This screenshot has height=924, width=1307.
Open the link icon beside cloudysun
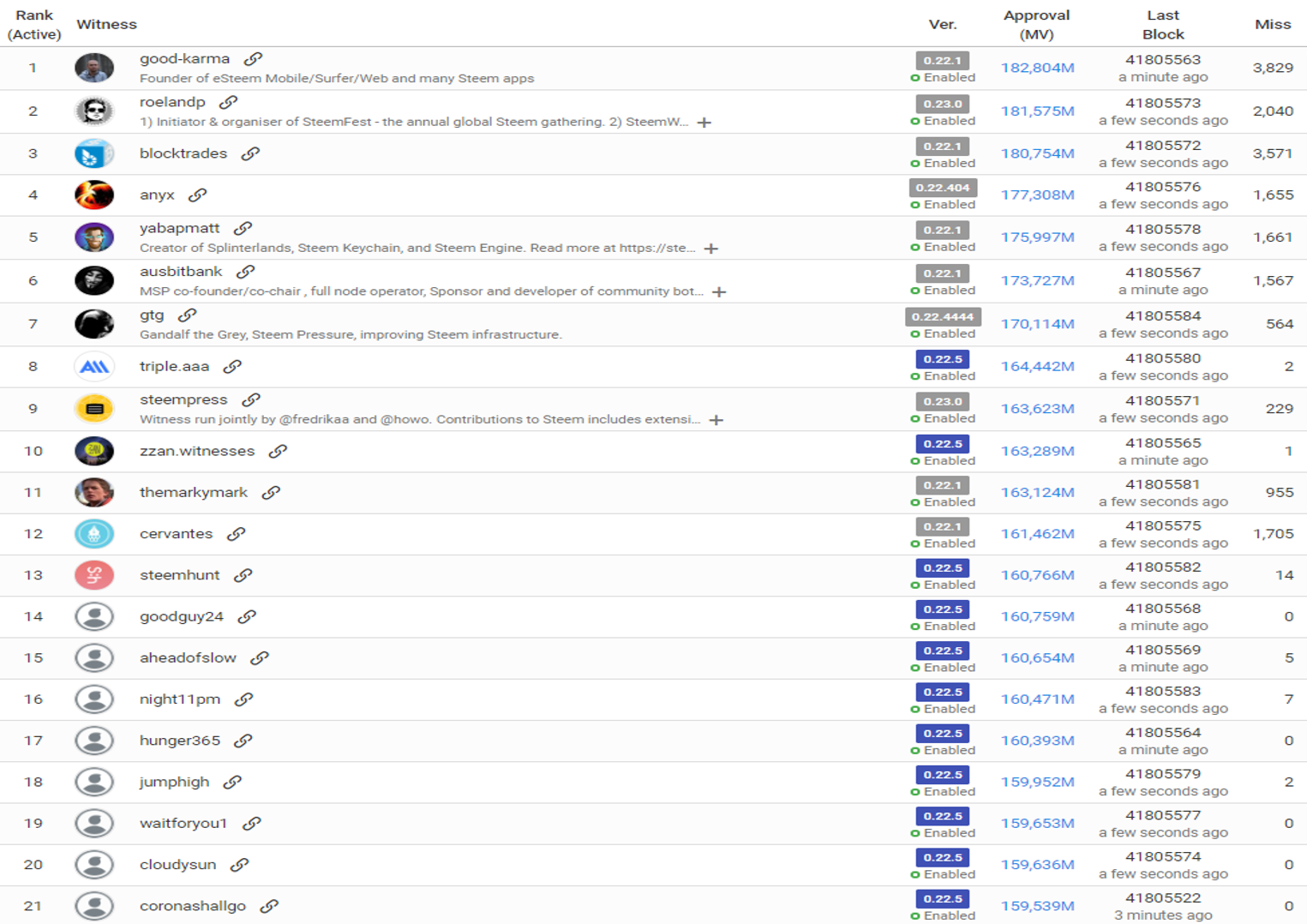(240, 864)
